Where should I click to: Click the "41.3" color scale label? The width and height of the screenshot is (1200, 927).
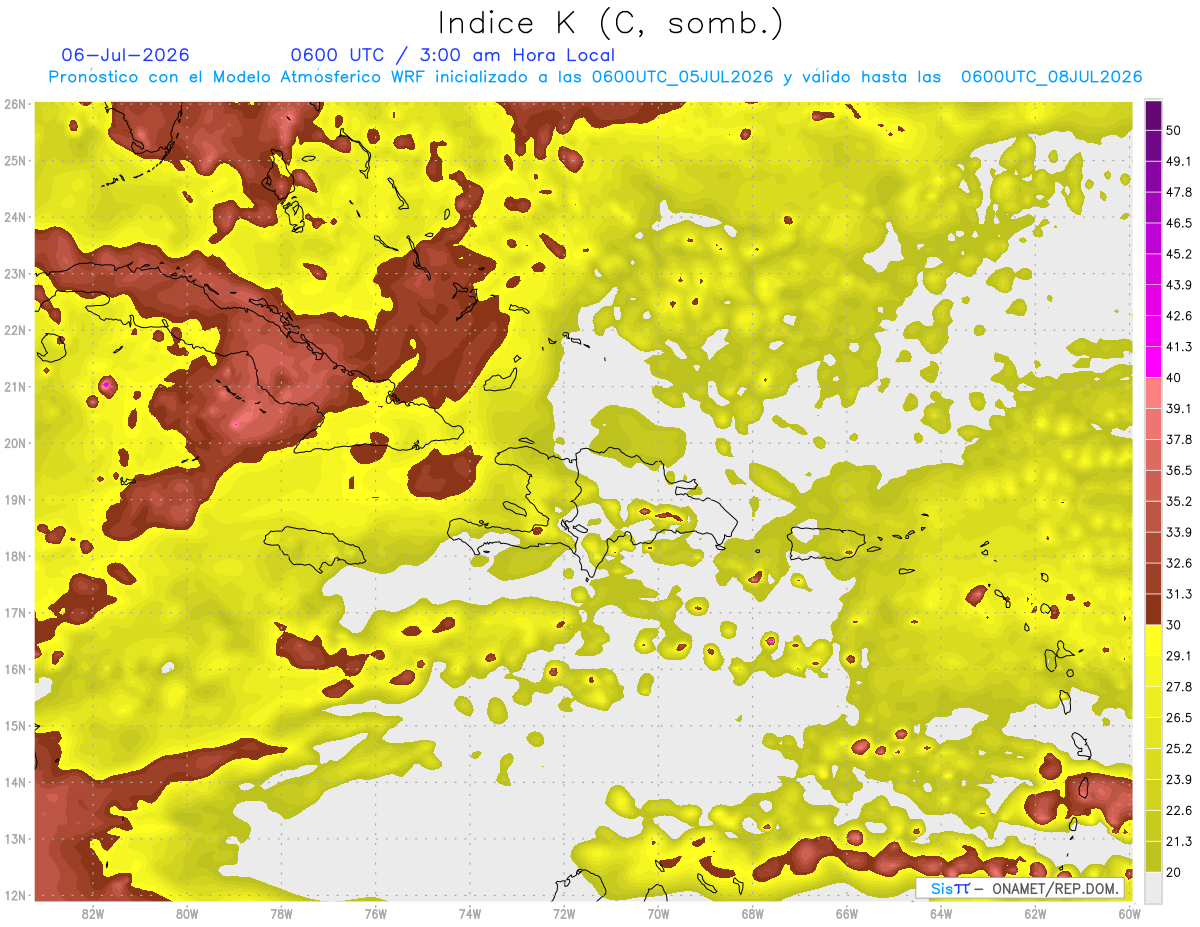click(x=1179, y=347)
